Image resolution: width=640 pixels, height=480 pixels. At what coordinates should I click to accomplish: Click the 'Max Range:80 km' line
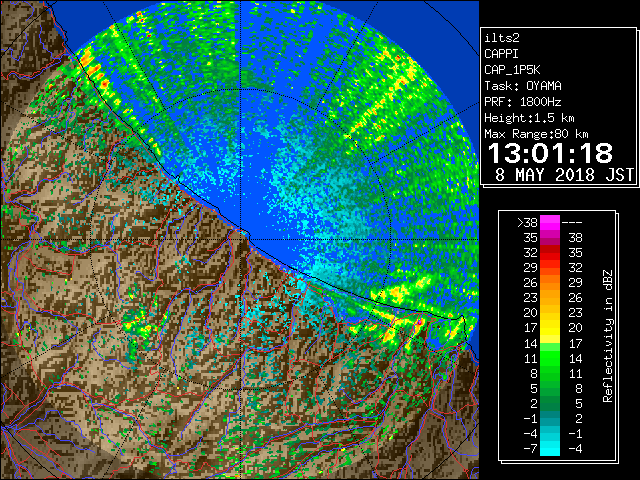(x=536, y=134)
